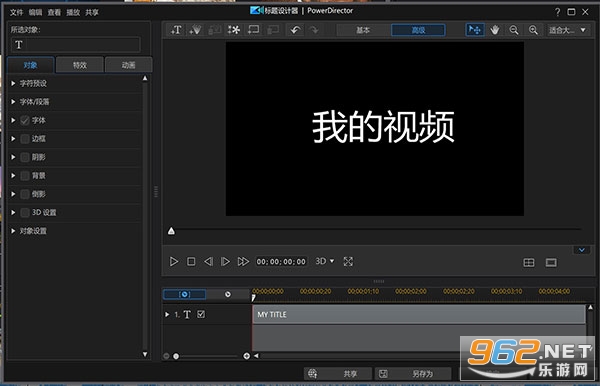600x386 pixels.
Task: Zoom out the timeline with minus icon
Action: pyautogui.click(x=166, y=356)
